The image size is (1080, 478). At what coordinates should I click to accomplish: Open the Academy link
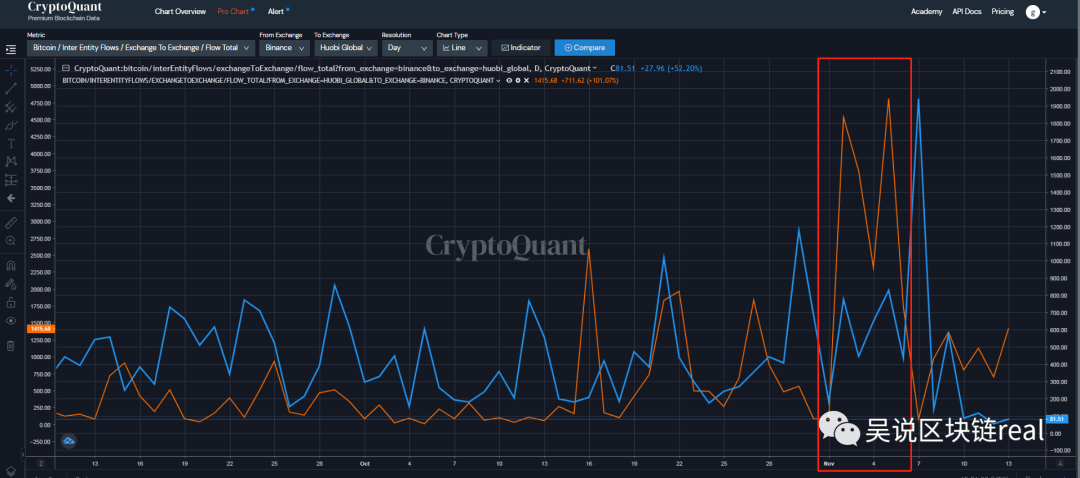coord(926,12)
